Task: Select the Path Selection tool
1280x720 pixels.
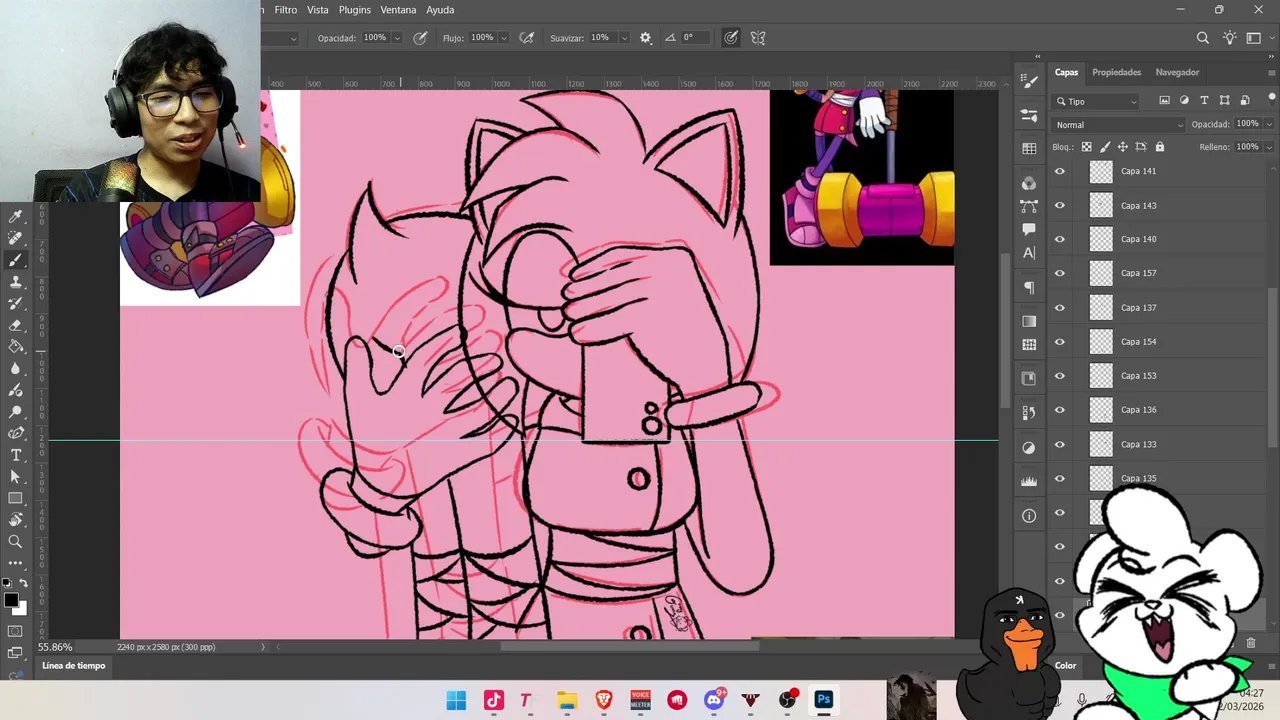Action: [x=15, y=477]
